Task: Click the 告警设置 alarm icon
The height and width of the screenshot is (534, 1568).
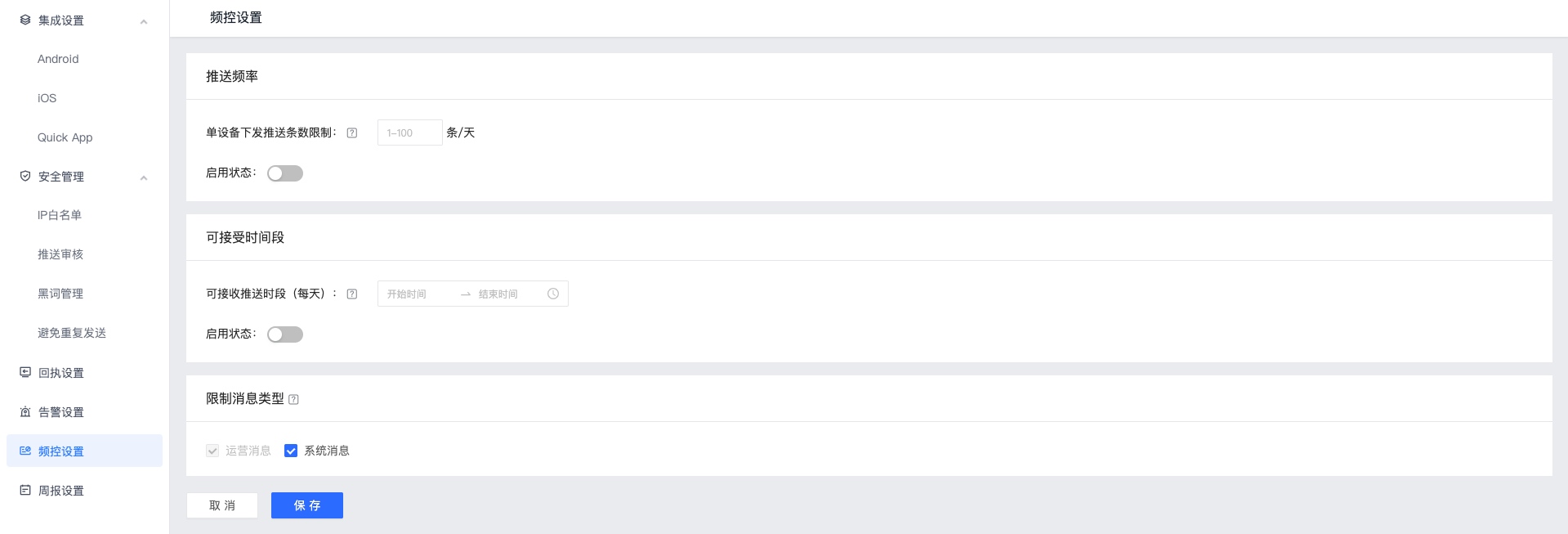Action: coord(25,411)
